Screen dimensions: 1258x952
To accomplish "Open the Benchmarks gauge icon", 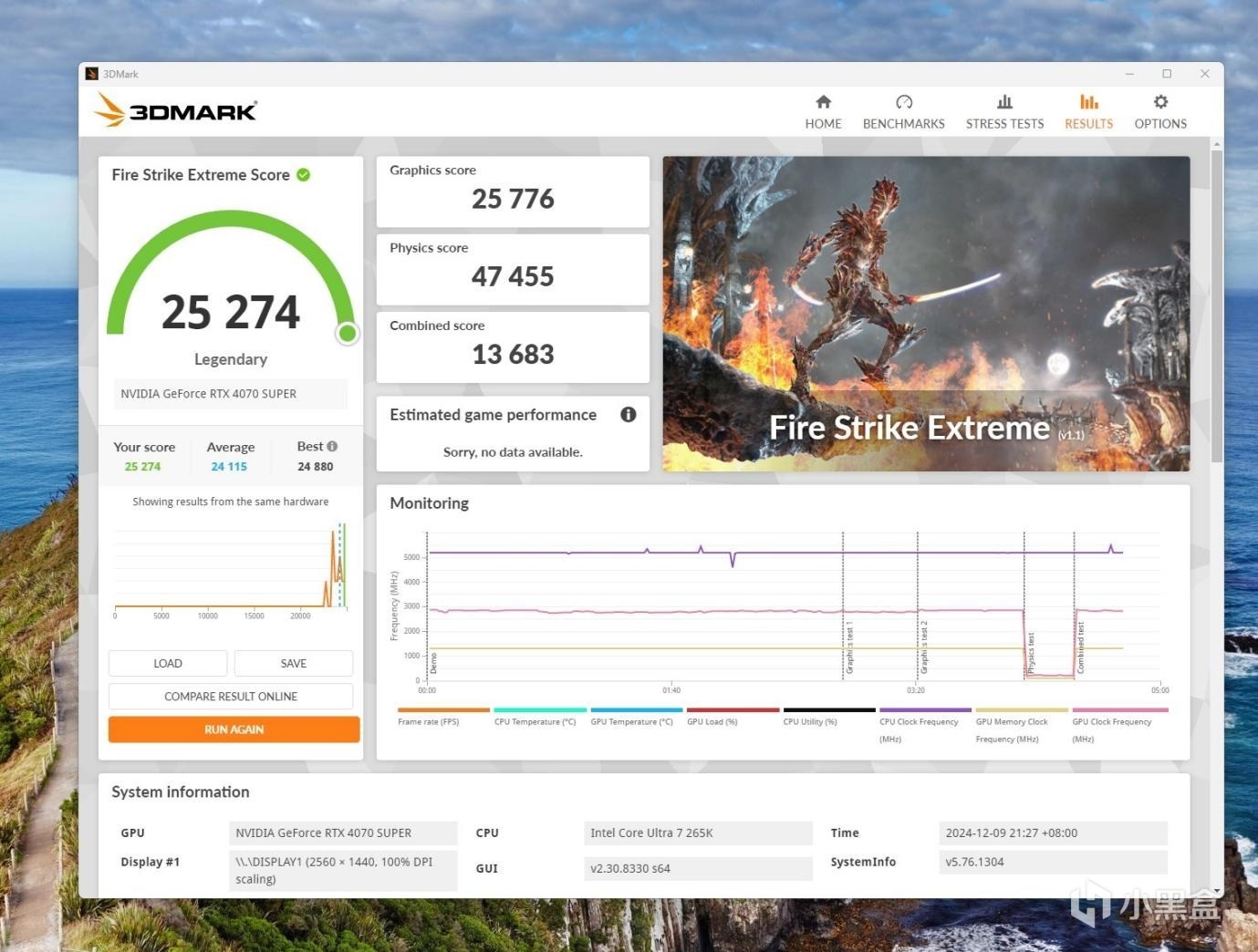I will pos(904,102).
